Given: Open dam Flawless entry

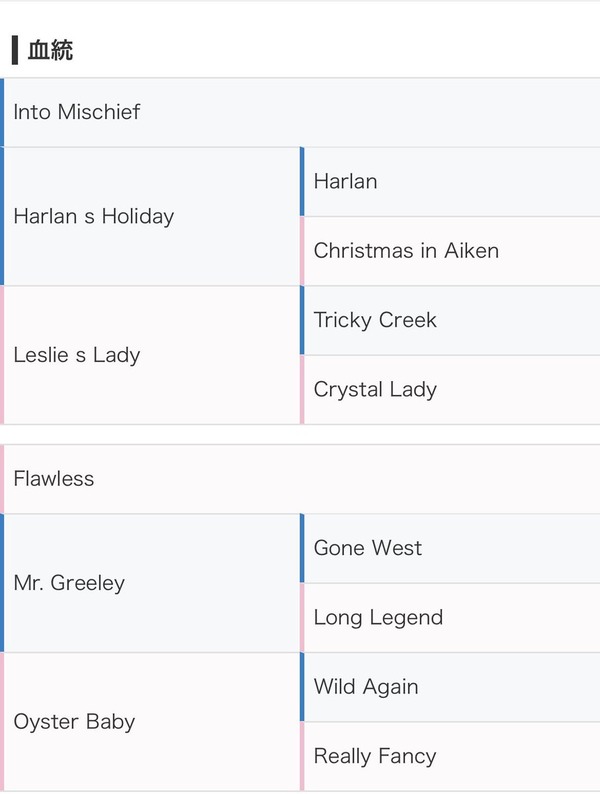Looking at the screenshot, I should [300, 479].
